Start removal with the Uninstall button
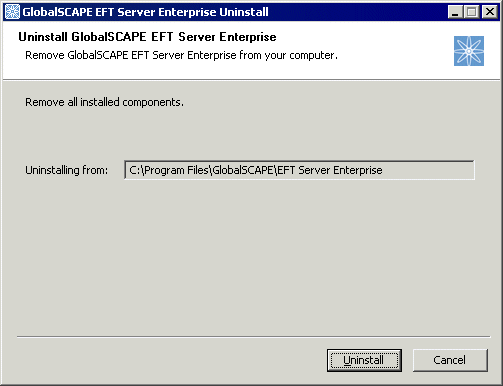The width and height of the screenshot is (503, 386). (x=364, y=360)
